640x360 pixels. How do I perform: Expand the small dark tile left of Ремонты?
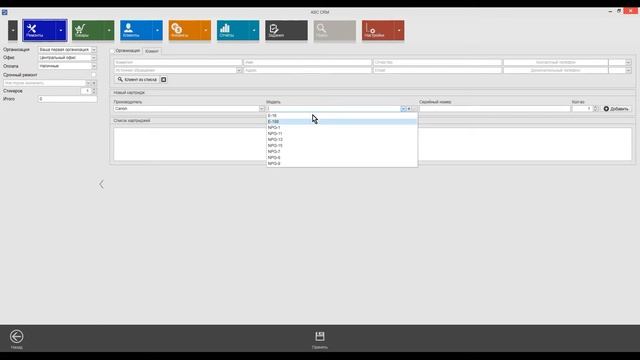coord(13,30)
